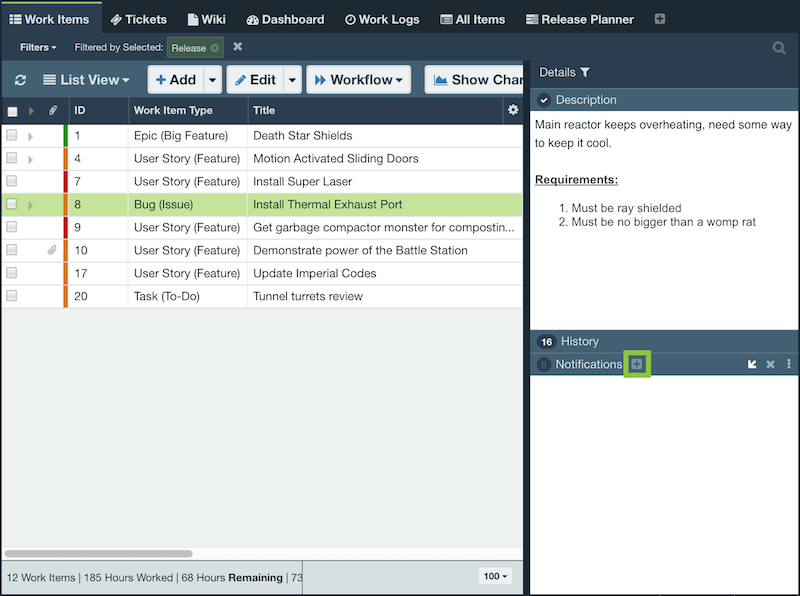The height and width of the screenshot is (596, 800).
Task: Open the Edit button's dropdown arrow
Action: tap(292, 80)
